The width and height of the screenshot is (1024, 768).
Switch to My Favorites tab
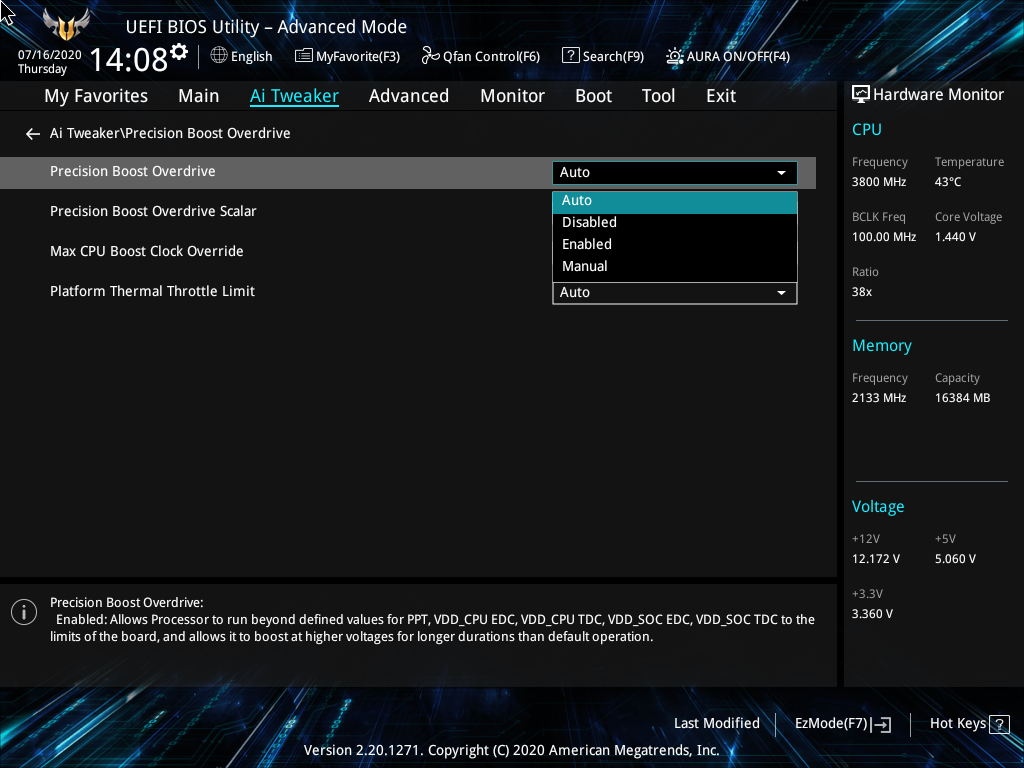[x=96, y=96]
